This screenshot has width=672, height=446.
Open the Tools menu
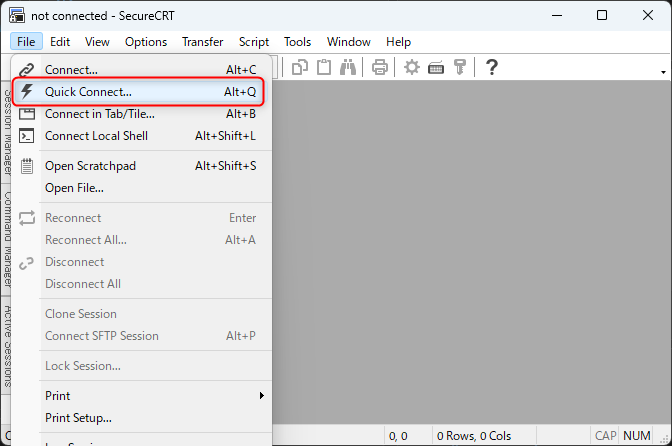297,42
